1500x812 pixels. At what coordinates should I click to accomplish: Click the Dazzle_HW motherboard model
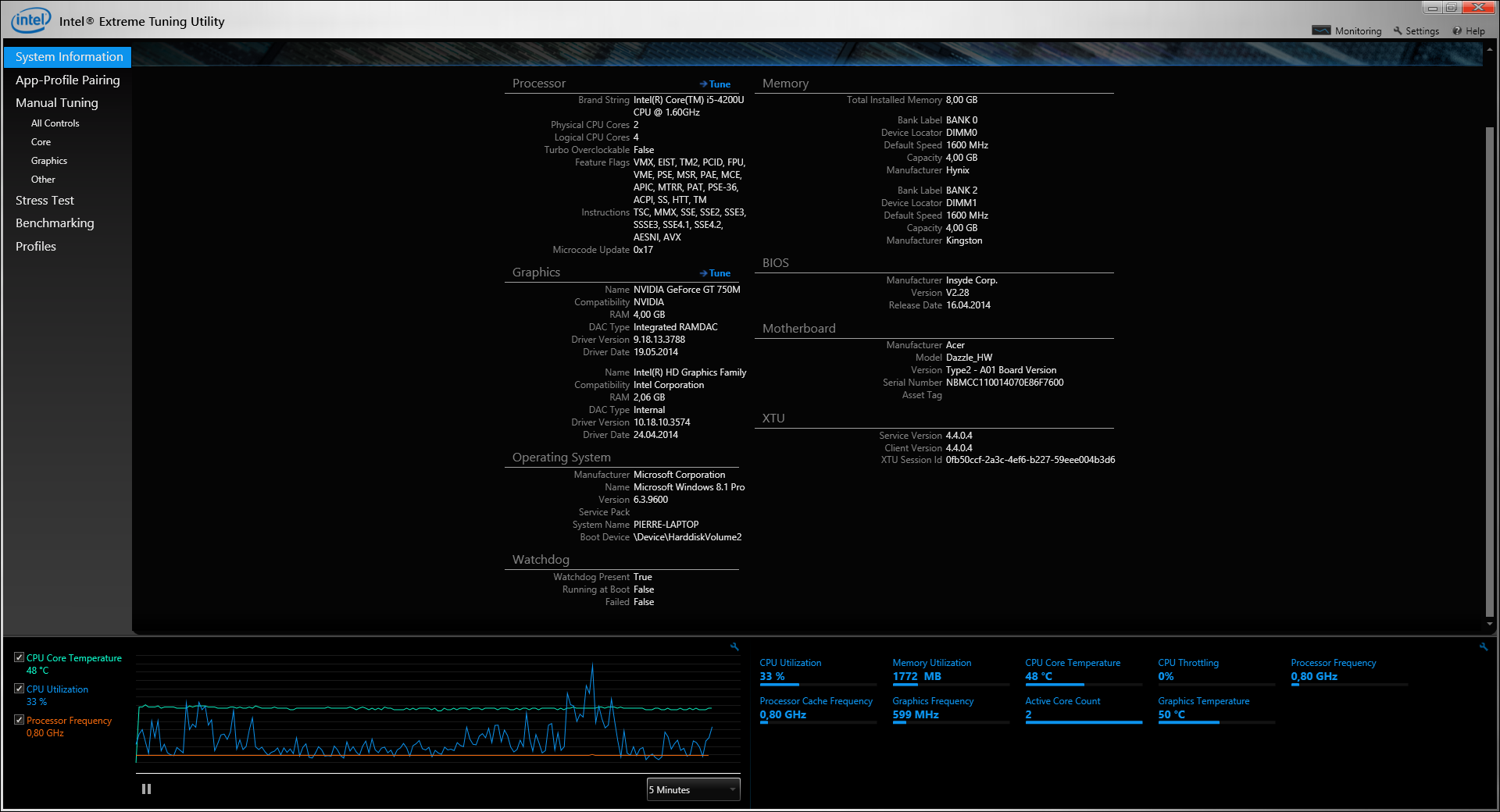[969, 358]
